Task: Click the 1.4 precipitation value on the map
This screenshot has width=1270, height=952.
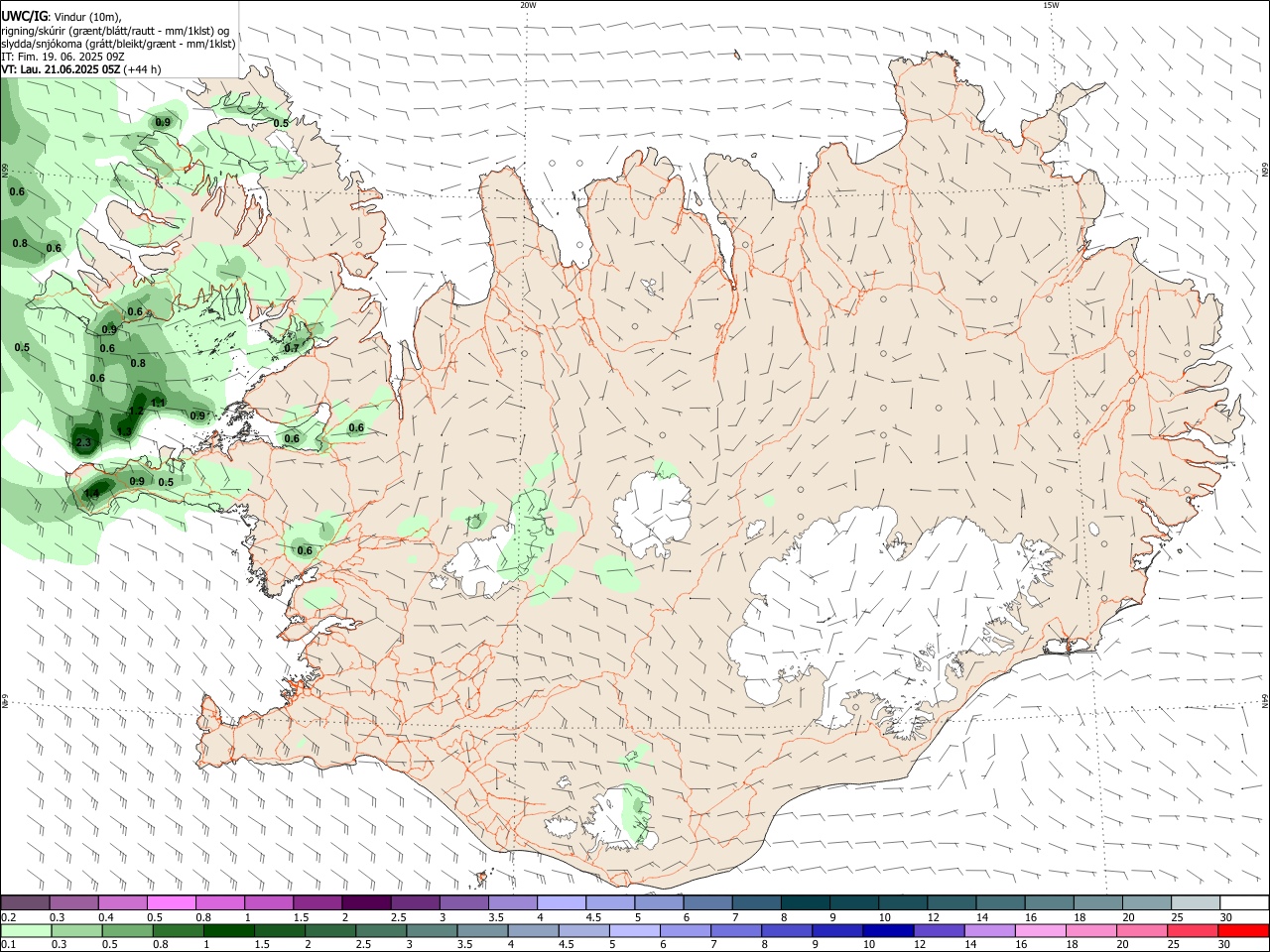Action: [91, 493]
